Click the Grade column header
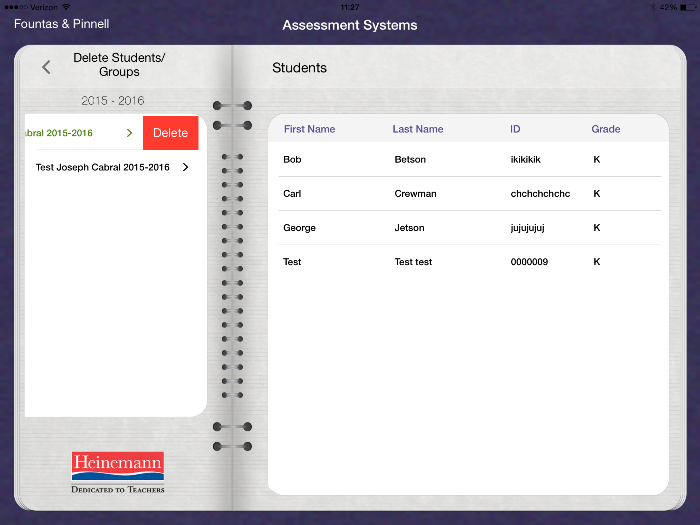Image resolution: width=700 pixels, height=525 pixels. click(605, 129)
